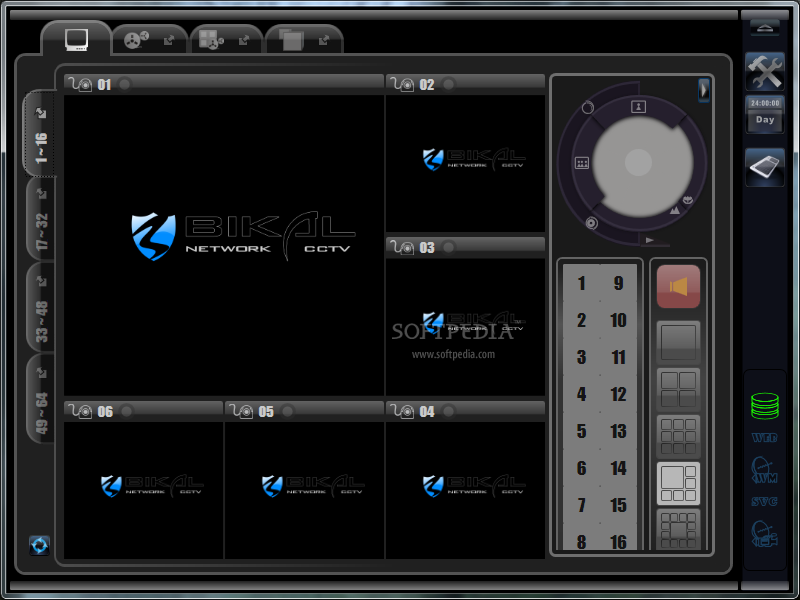Image resolution: width=800 pixels, height=600 pixels.
Task: Select channel group 1~16
Action: click(41, 134)
